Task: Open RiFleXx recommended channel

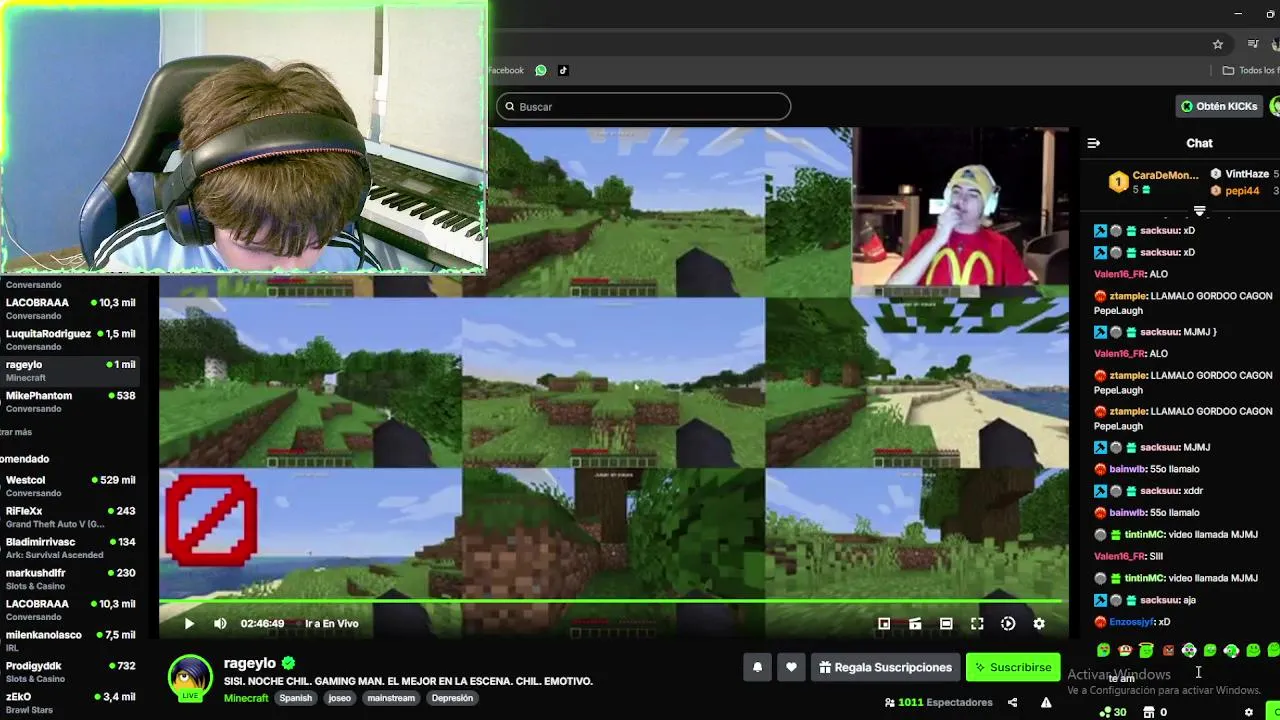Action: click(70, 517)
